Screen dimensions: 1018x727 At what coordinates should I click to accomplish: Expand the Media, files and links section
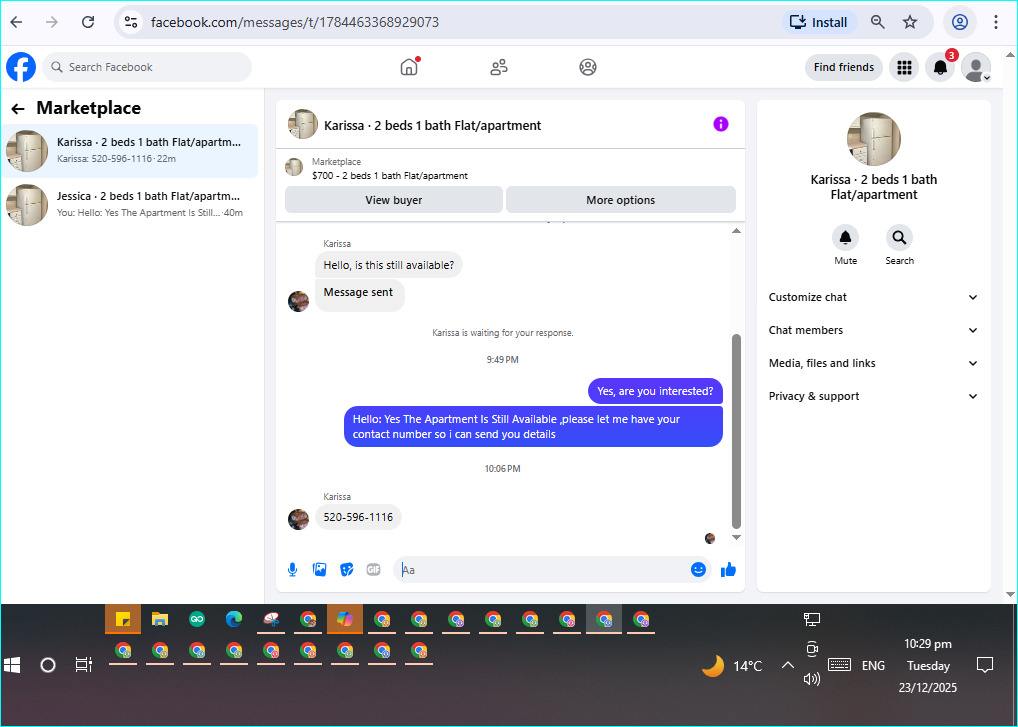click(873, 364)
